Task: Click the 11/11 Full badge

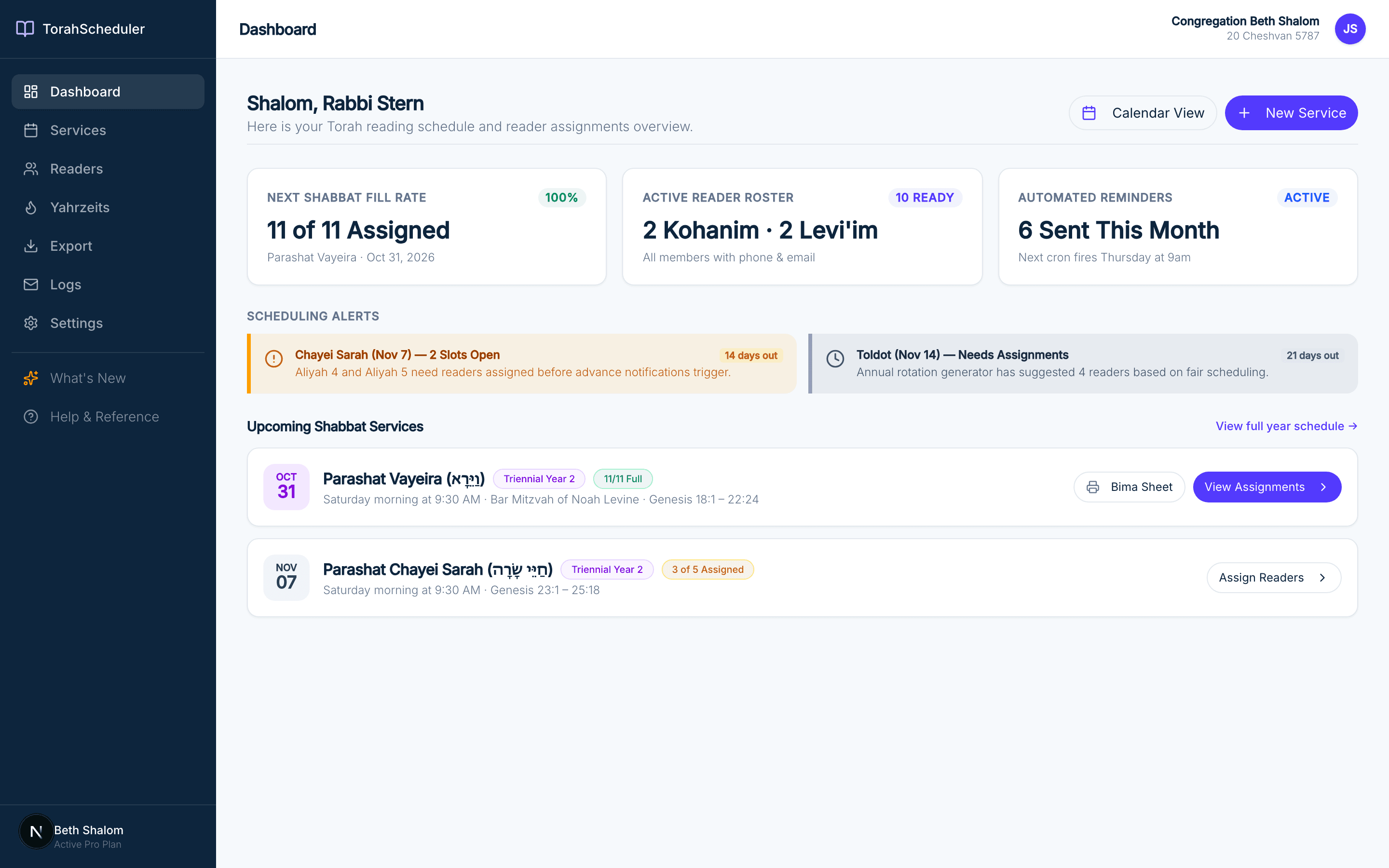Action: pyautogui.click(x=623, y=479)
